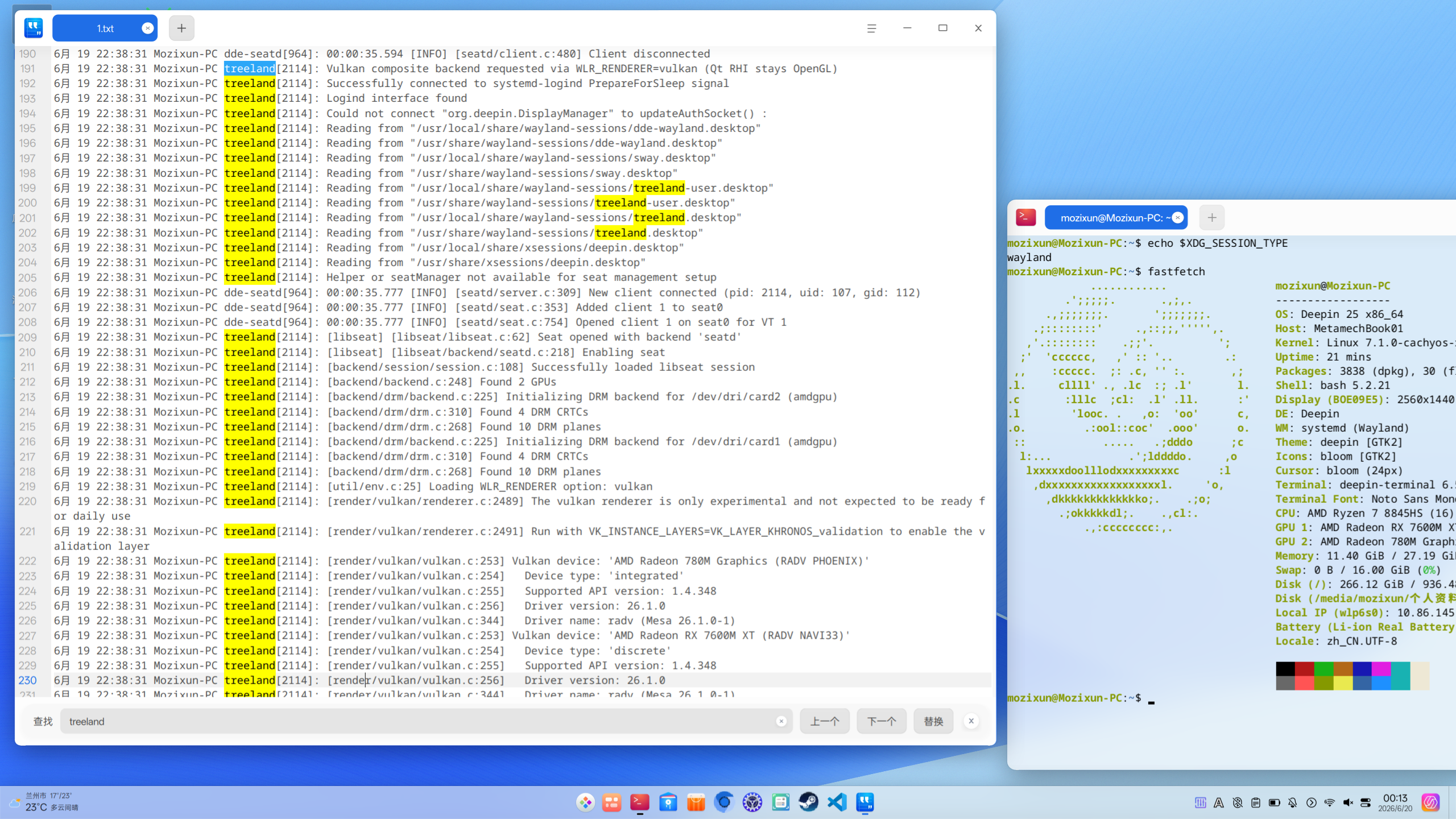Click the red color block in fastfetch output
Screen dimensions: 1456x819
[x=1305, y=668]
